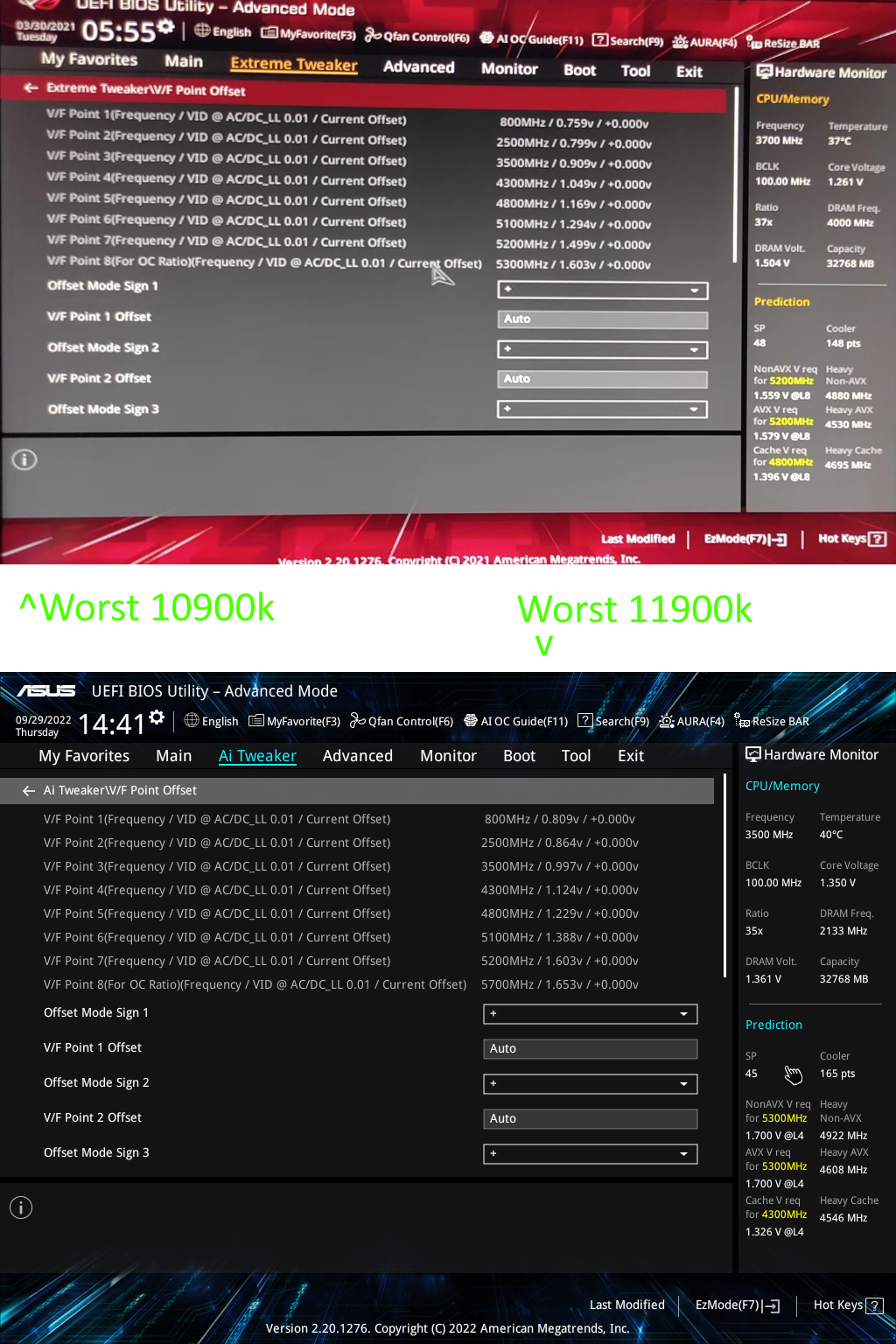
Task: Open AI OC Guide(F11) in 10900k BIOS
Action: [531, 38]
